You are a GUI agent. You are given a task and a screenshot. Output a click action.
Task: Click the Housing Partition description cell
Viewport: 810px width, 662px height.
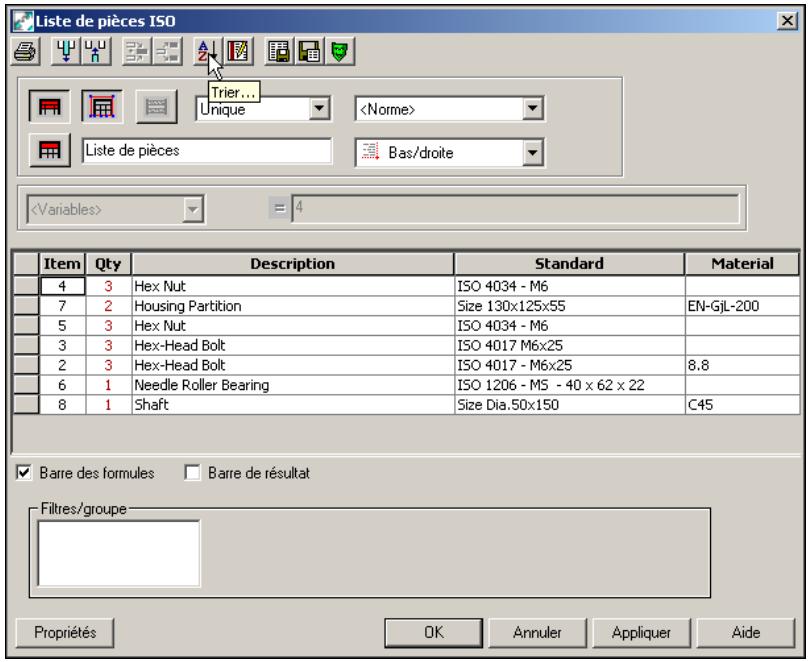[293, 306]
